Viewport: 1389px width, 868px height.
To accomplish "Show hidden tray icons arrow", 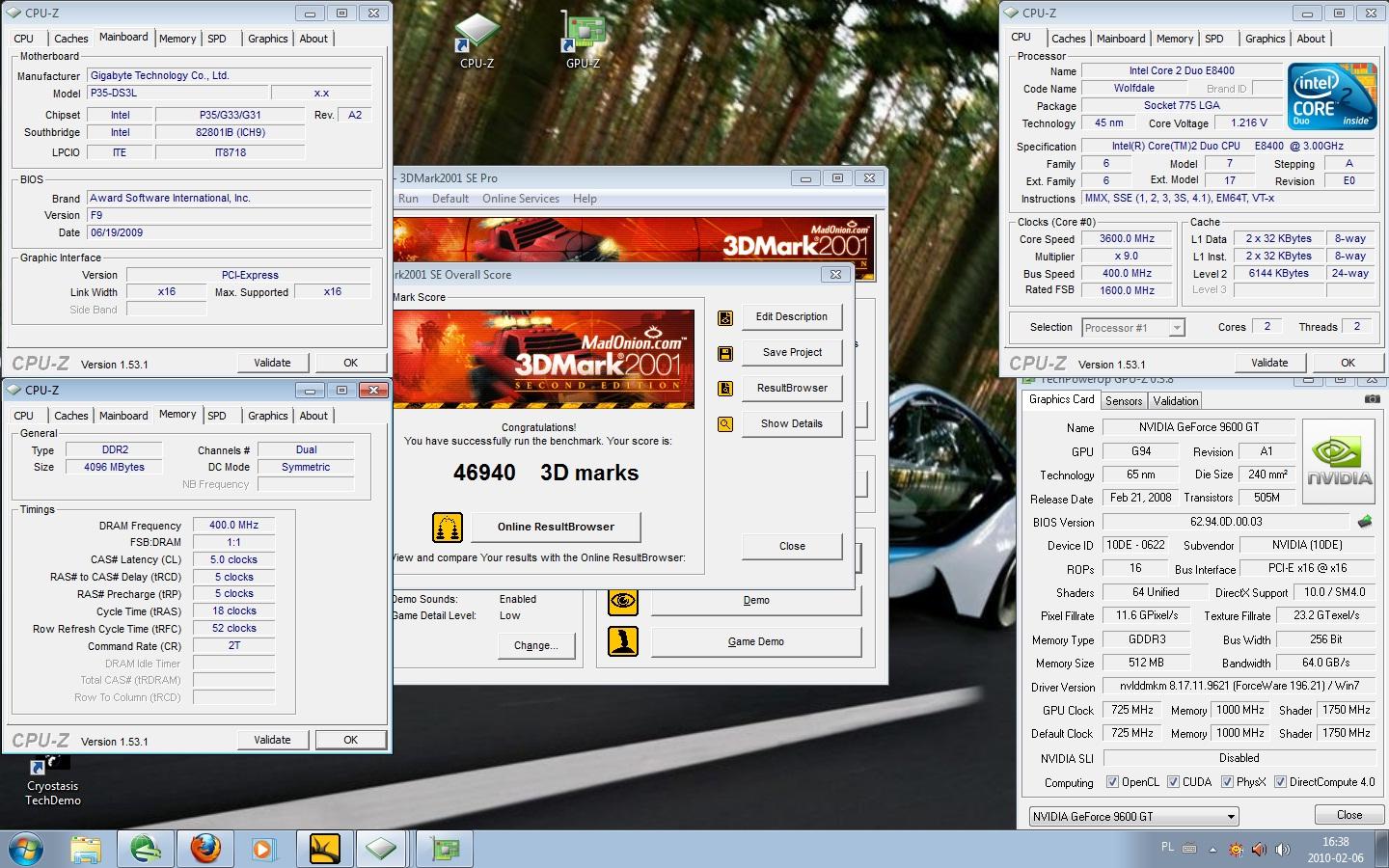I will 1213,850.
